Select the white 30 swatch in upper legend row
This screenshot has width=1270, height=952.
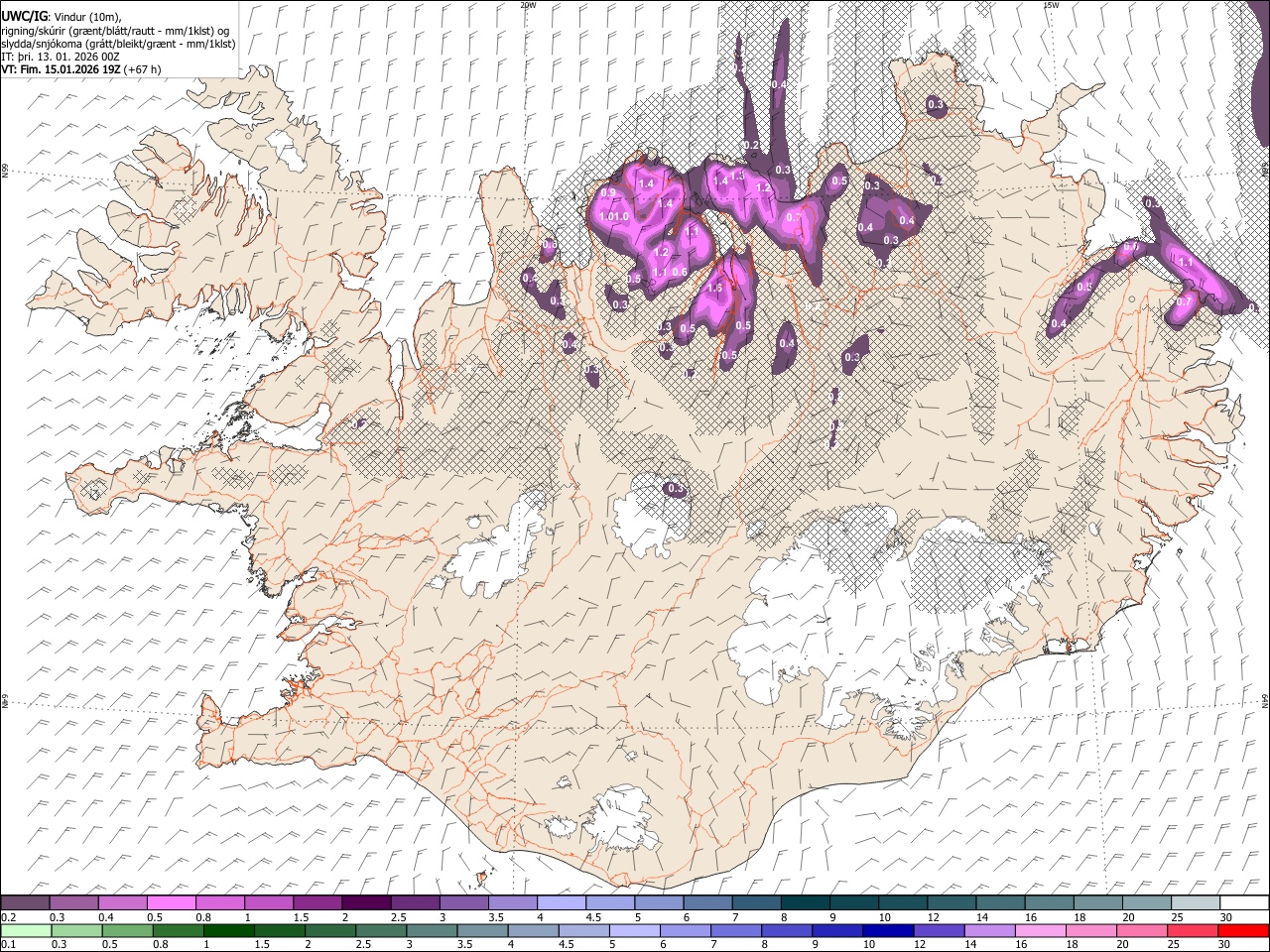1244,903
